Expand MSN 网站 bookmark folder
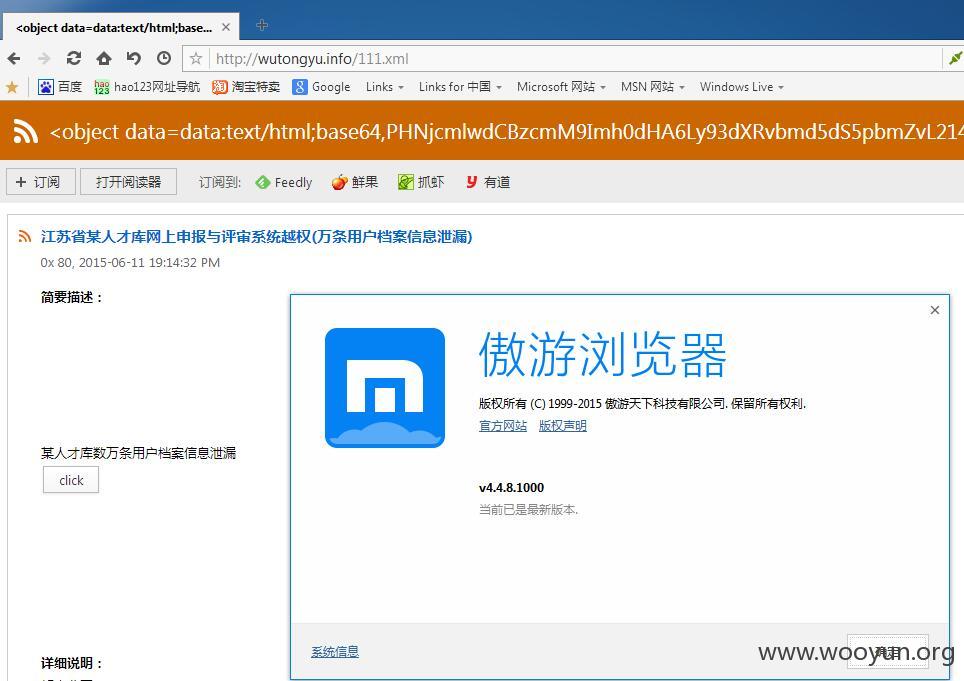964x681 pixels. click(x=653, y=87)
